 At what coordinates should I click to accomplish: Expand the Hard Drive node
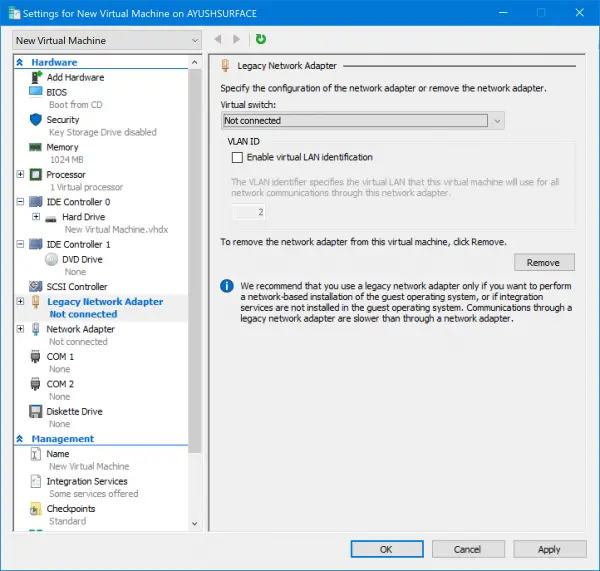tap(36, 217)
